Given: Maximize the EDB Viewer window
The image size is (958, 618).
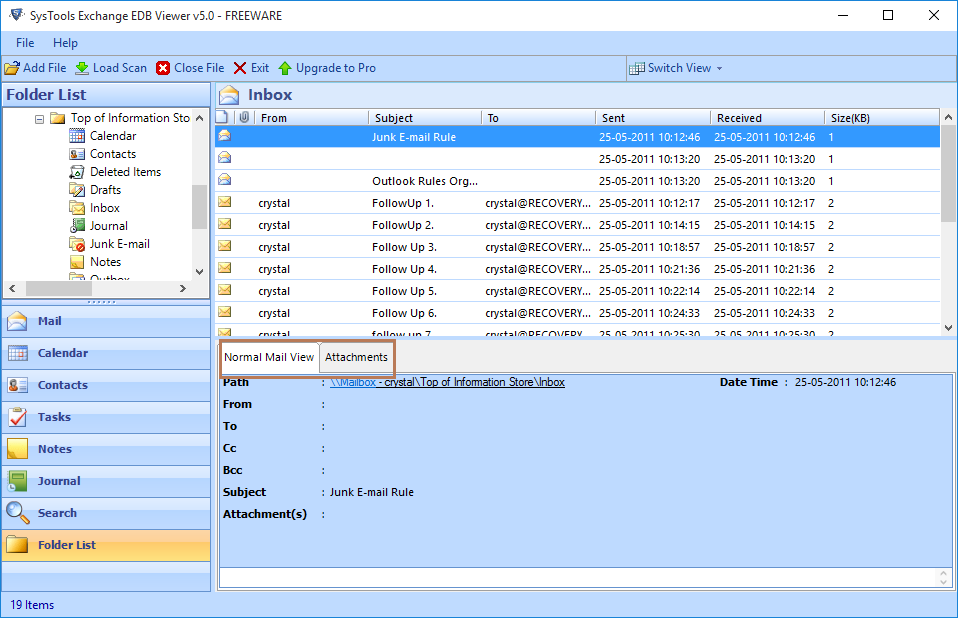Looking at the screenshot, I should pyautogui.click(x=888, y=15).
